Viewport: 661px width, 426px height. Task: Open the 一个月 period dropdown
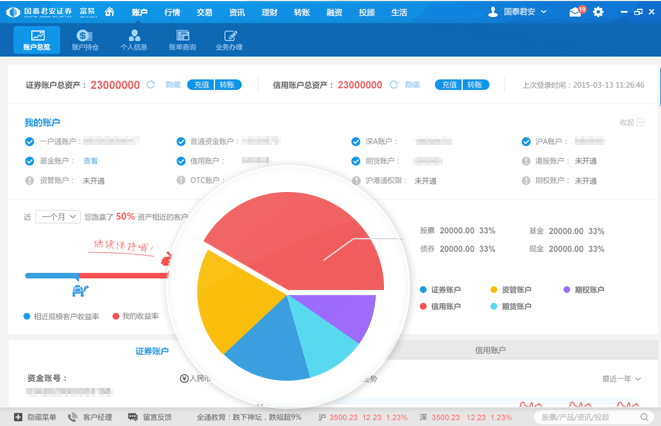tap(57, 216)
